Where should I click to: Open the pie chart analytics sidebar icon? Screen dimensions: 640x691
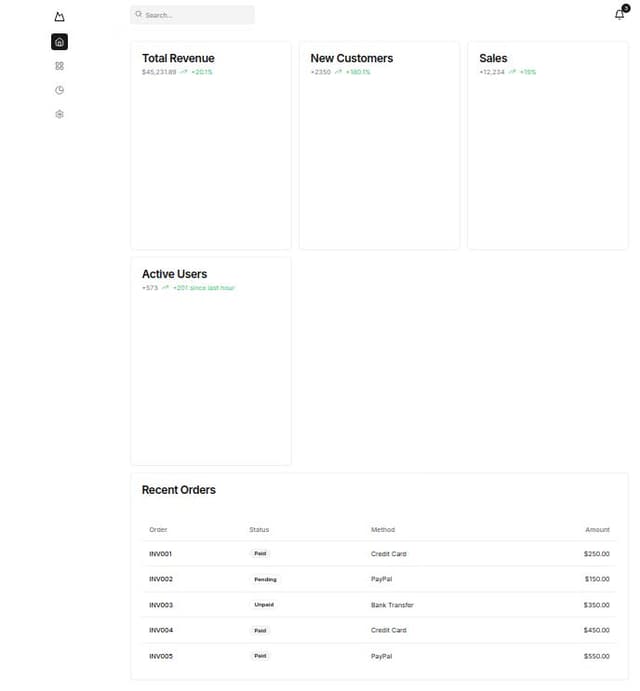click(x=60, y=90)
